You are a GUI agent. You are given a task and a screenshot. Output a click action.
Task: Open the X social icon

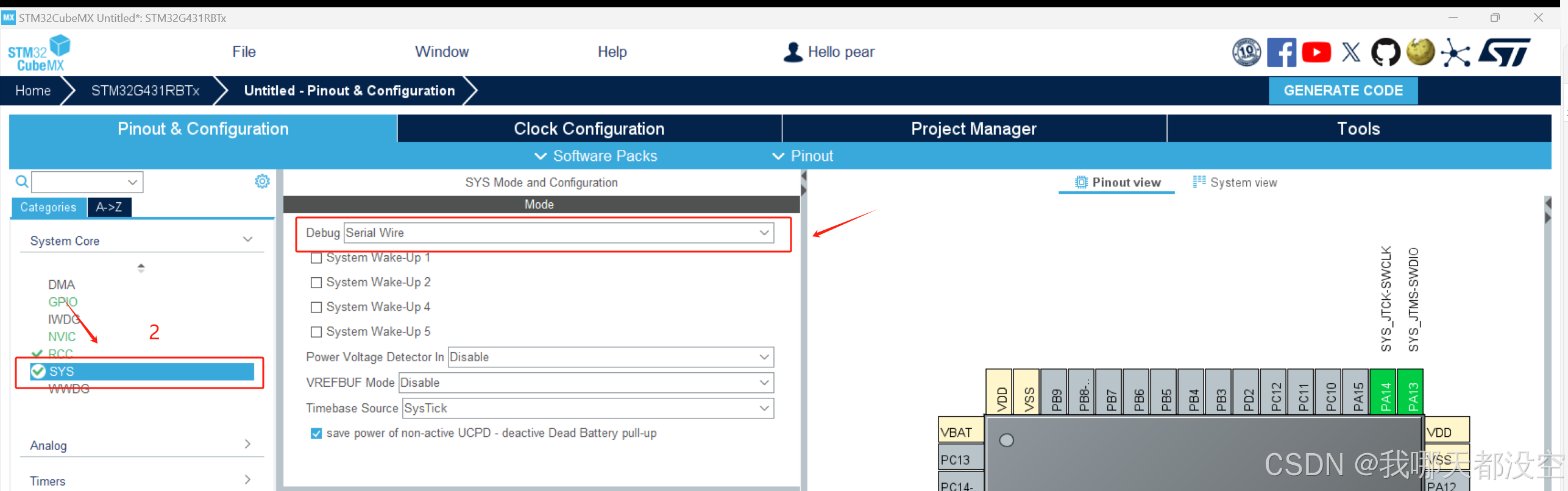[x=1351, y=52]
